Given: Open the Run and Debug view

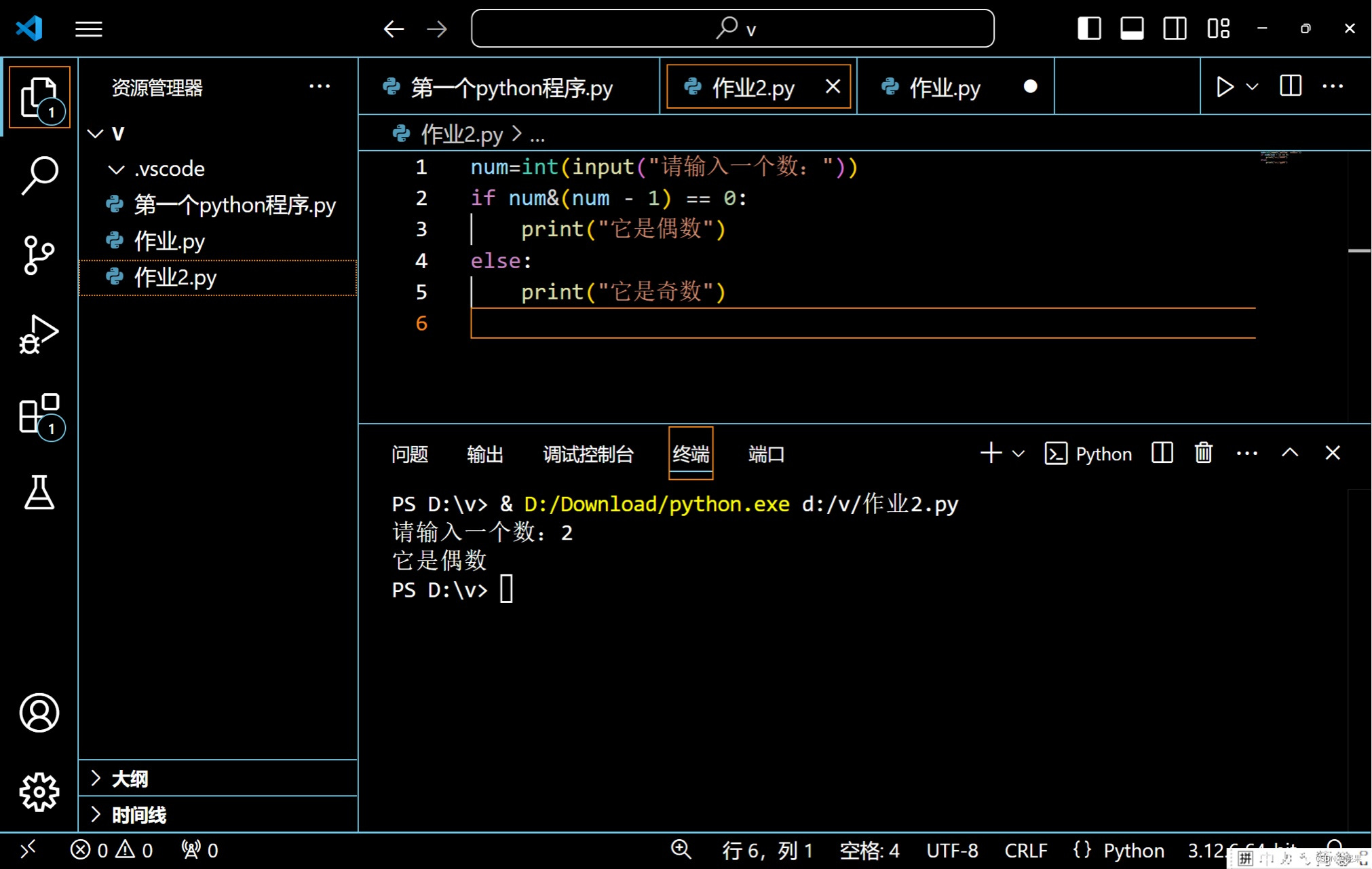Looking at the screenshot, I should point(39,334).
